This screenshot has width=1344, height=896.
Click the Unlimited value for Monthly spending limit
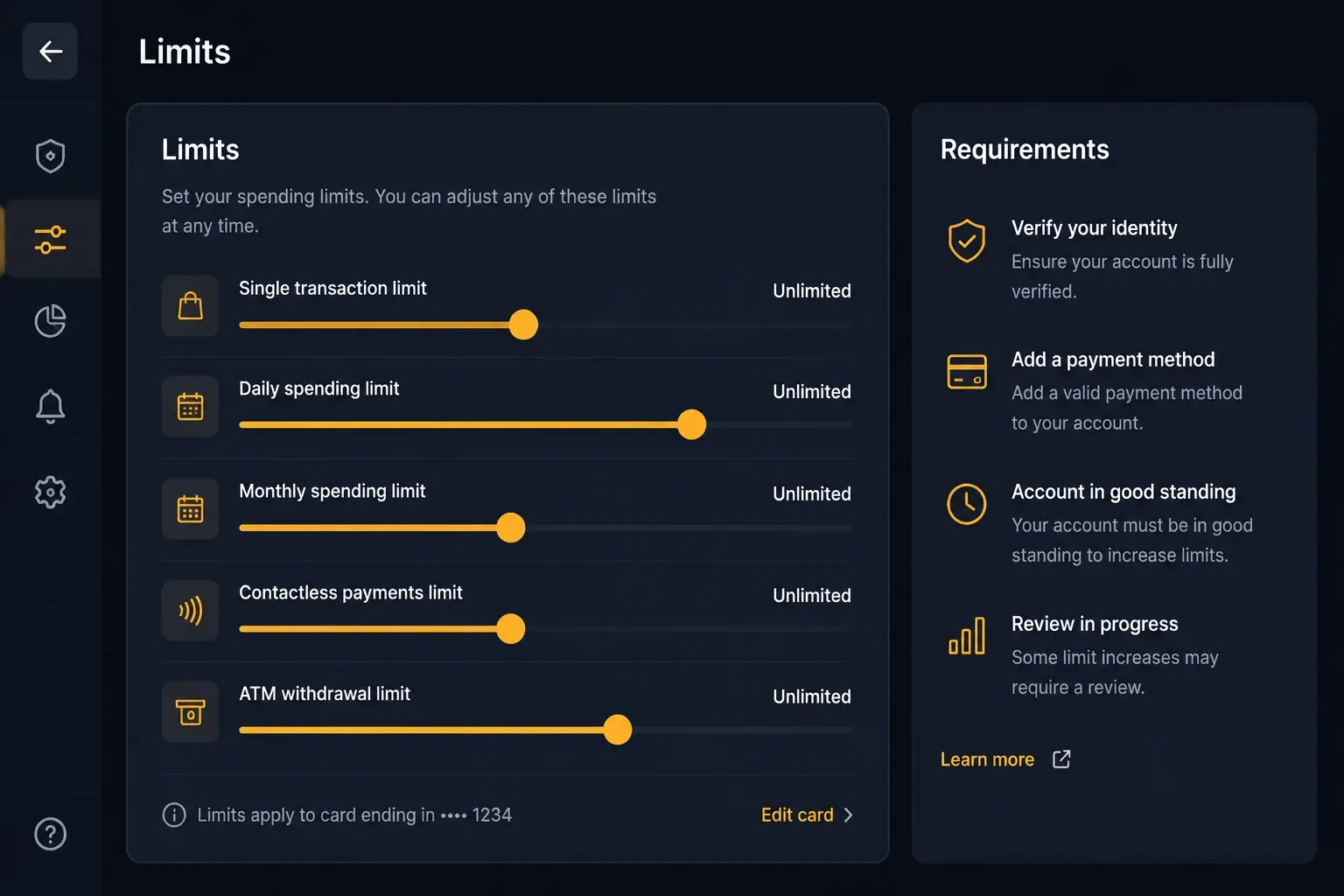[x=811, y=493]
